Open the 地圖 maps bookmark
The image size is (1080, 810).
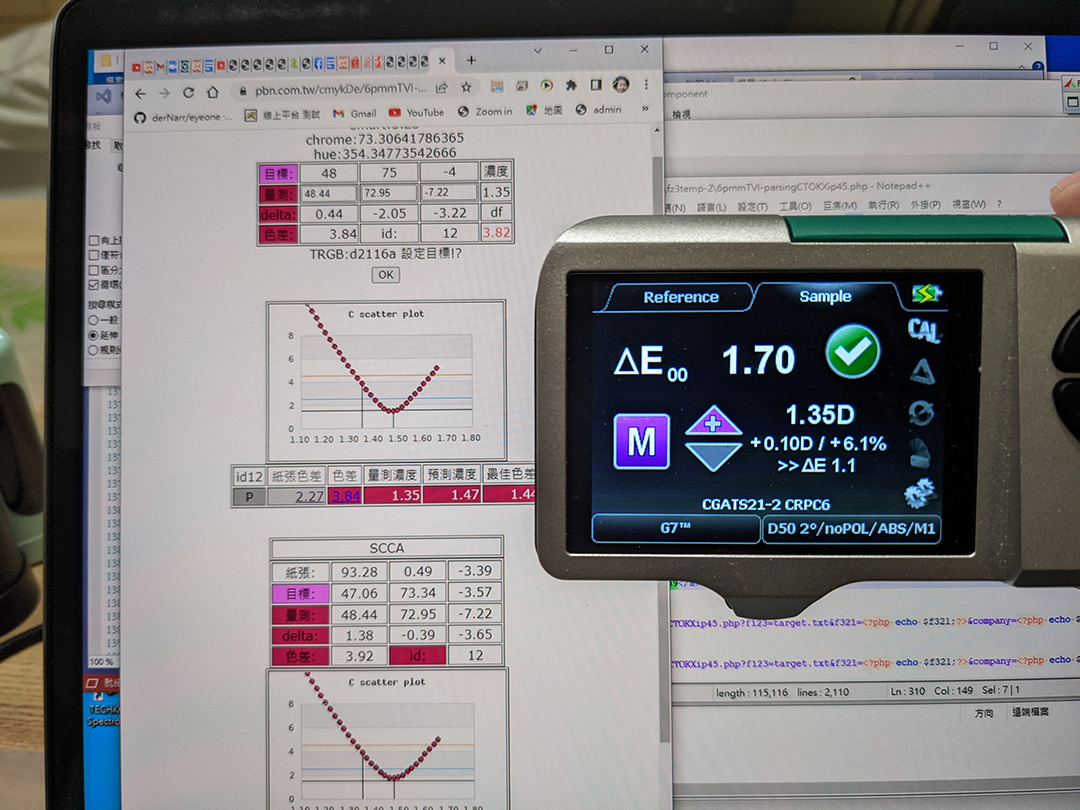click(544, 110)
